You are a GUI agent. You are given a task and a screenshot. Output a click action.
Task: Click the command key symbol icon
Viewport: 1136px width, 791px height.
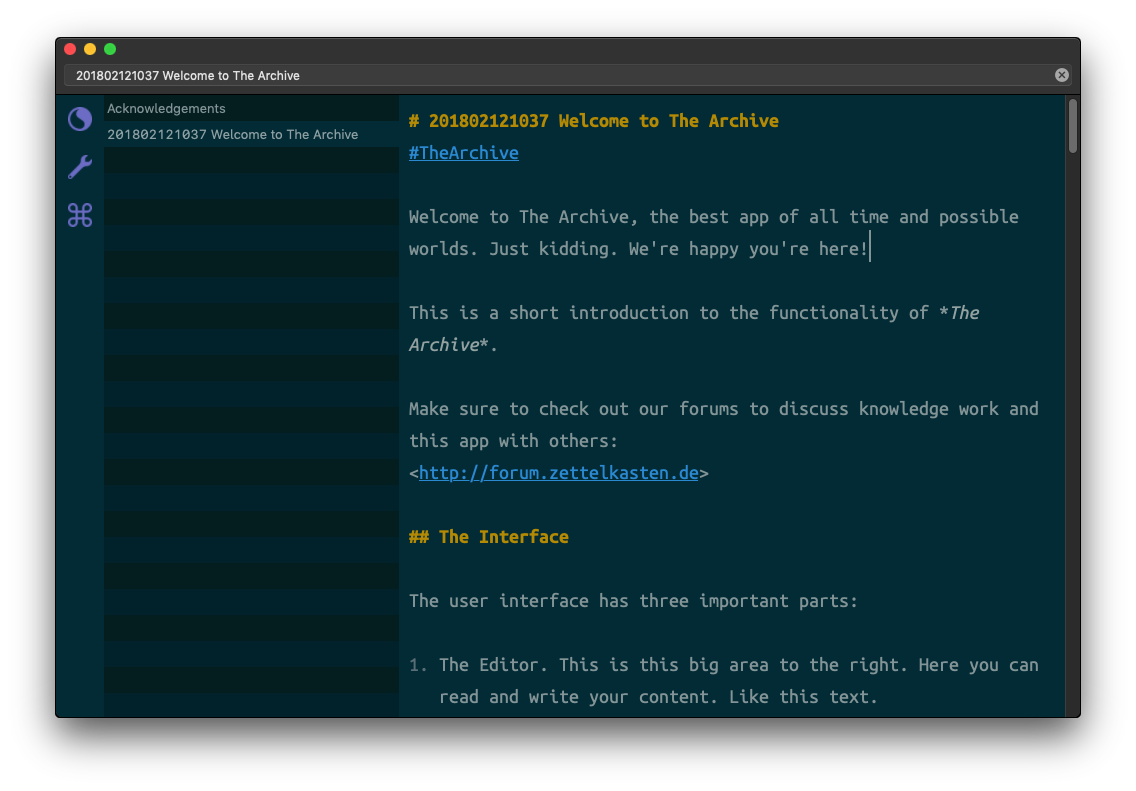[x=80, y=215]
